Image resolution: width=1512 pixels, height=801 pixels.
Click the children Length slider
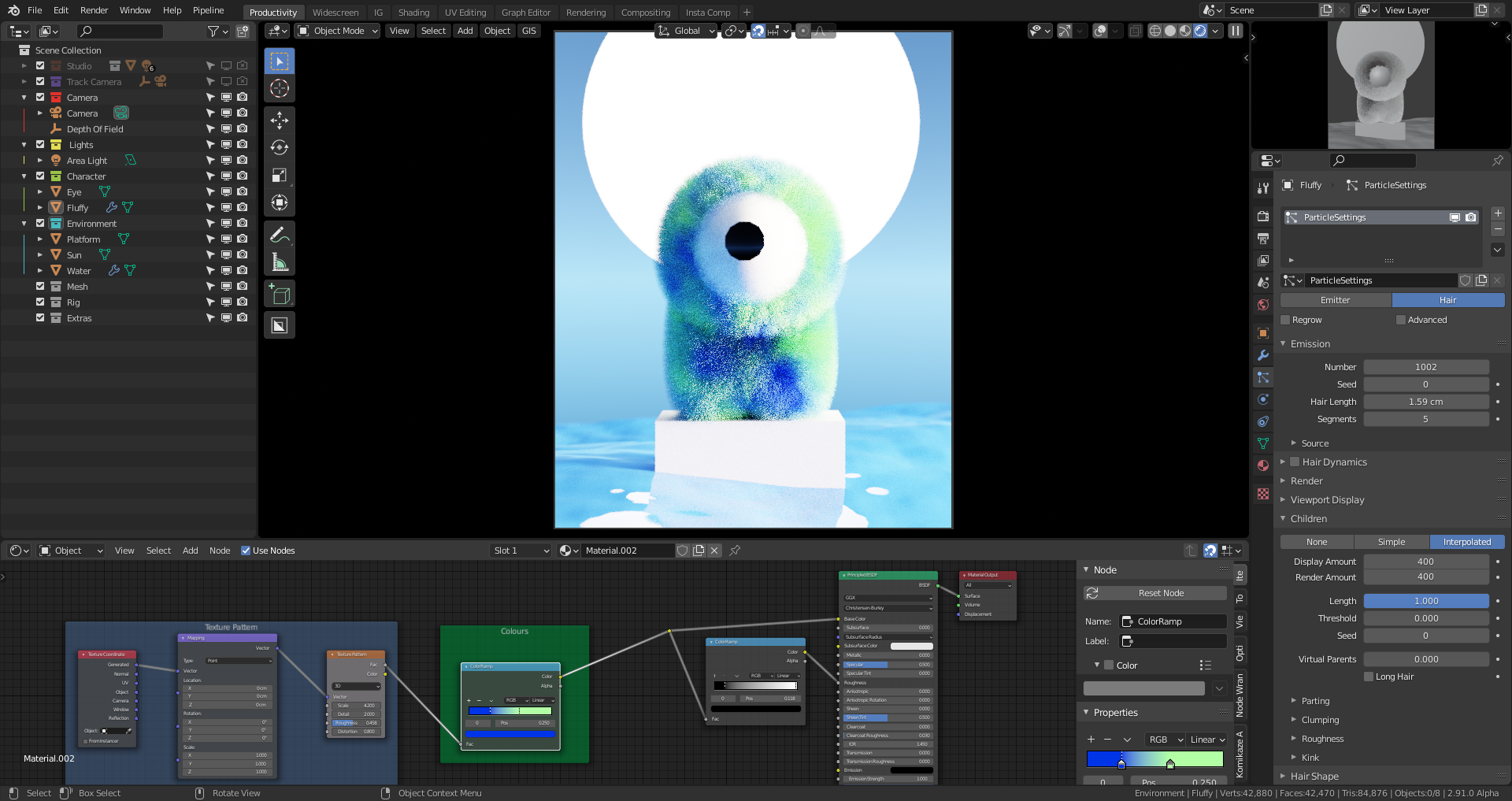pos(1425,601)
